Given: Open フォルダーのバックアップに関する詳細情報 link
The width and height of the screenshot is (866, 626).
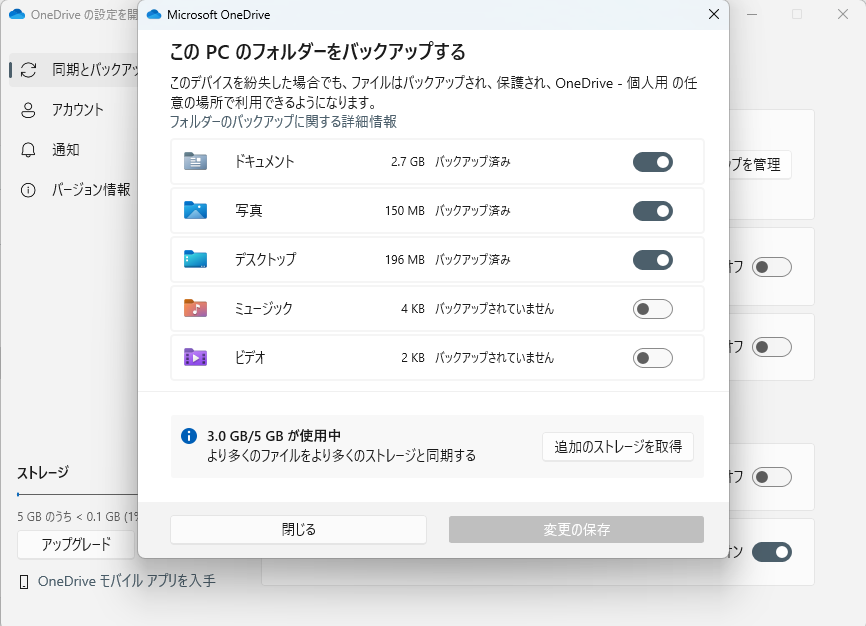Looking at the screenshot, I should pos(283,122).
